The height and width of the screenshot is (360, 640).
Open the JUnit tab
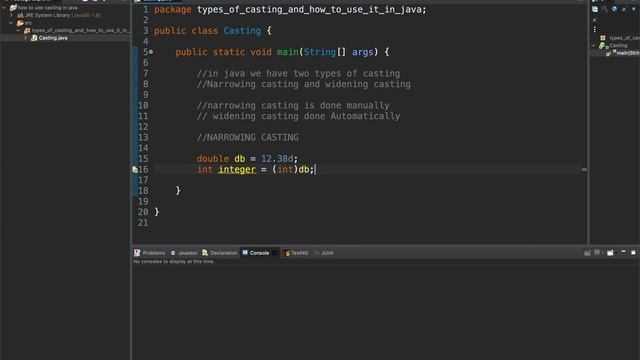tap(324, 253)
